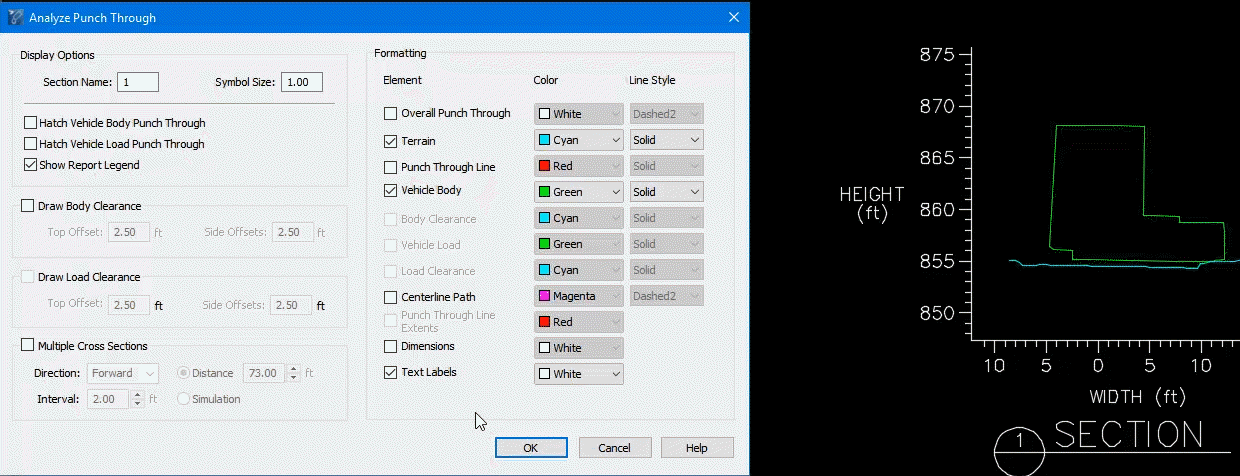Click the Cancel button
Viewport: 1240px width, 476px height.
pyautogui.click(x=615, y=448)
